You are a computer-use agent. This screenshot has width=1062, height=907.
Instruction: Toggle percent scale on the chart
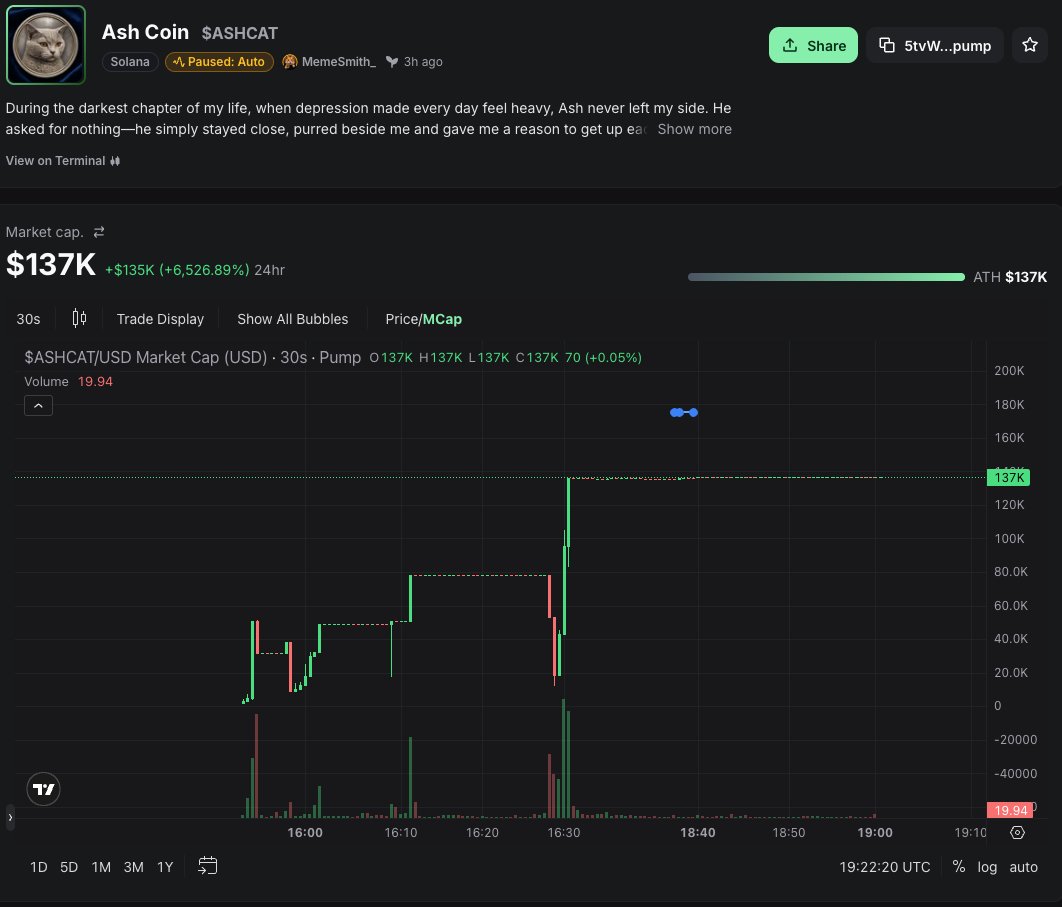point(958,866)
